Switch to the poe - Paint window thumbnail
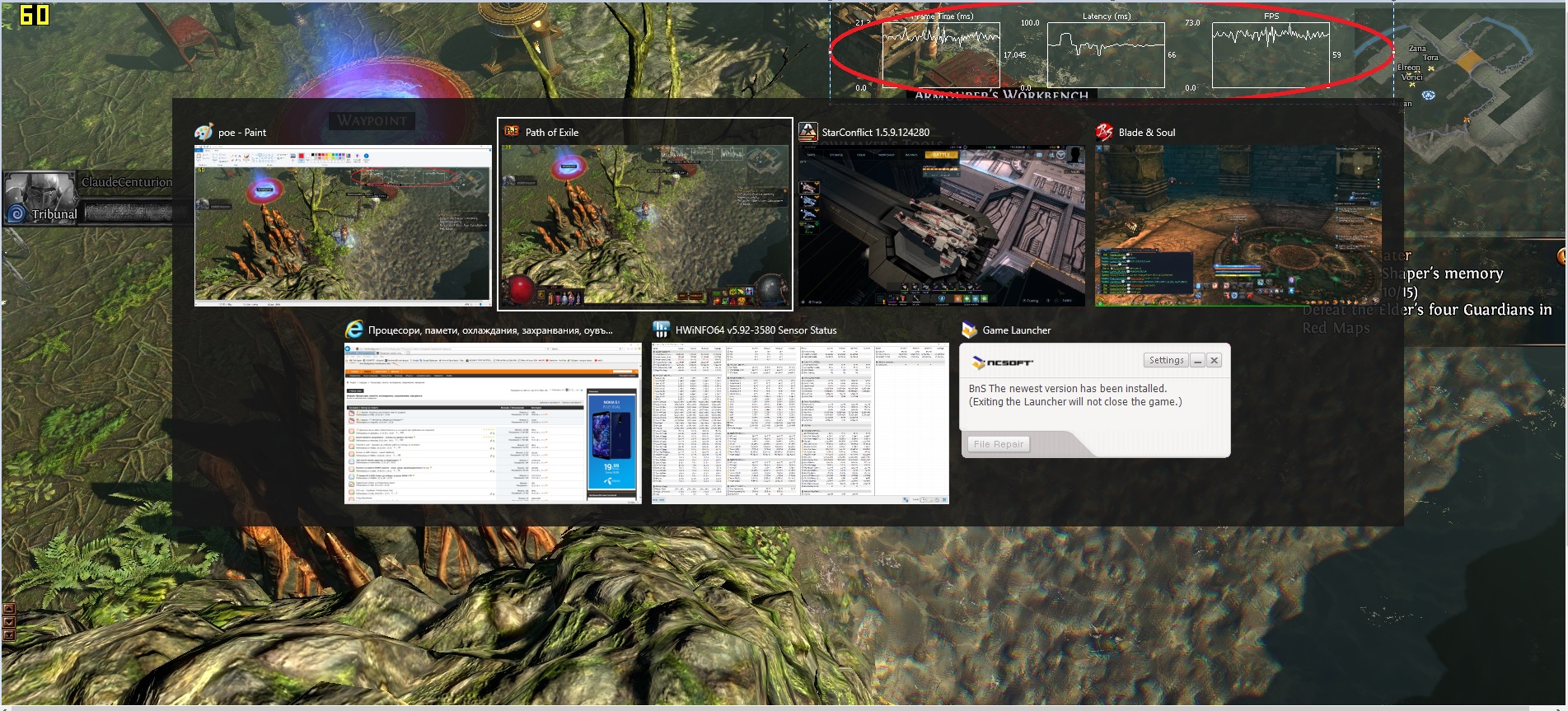Image resolution: width=1568 pixels, height=711 pixels. pos(343,226)
